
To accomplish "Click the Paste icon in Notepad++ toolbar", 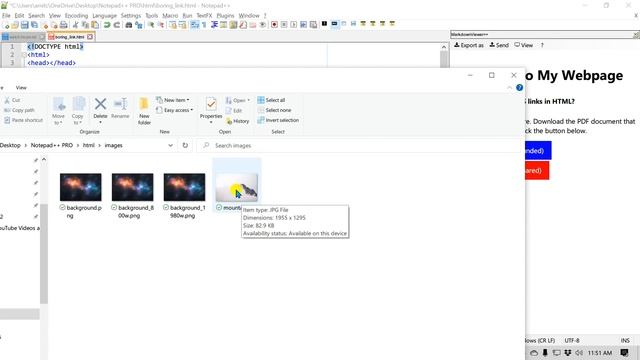I will tap(95, 25).
